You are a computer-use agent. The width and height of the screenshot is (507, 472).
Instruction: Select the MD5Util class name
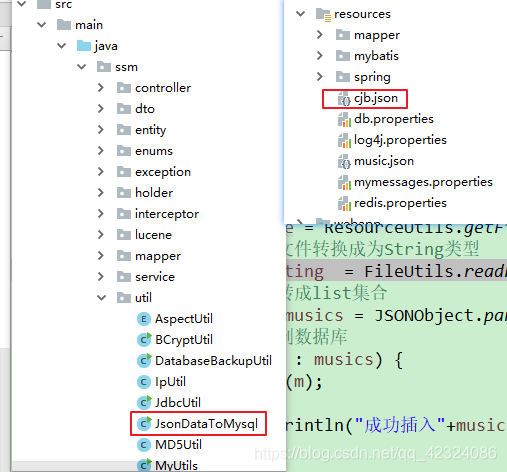pyautogui.click(x=178, y=445)
